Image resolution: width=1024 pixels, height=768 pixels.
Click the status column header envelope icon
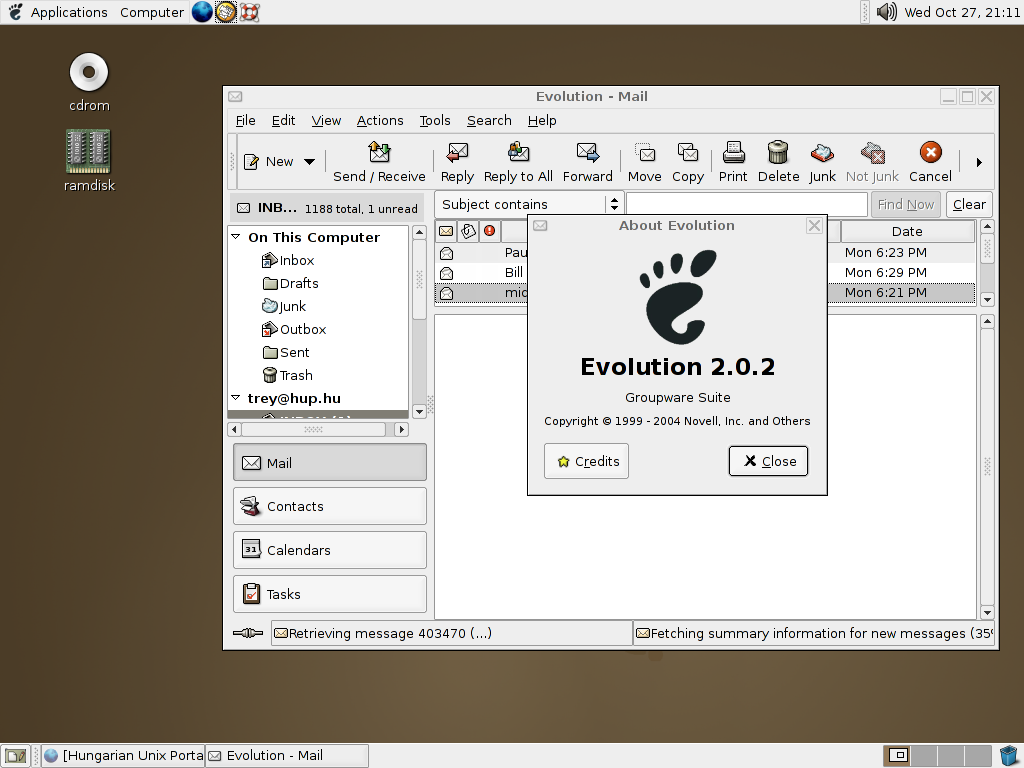446,231
